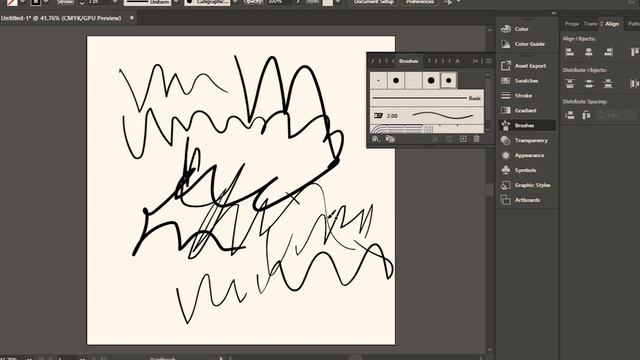The image size is (640, 360).
Task: Open the Brushes panel hamburger menu
Action: coord(488,61)
